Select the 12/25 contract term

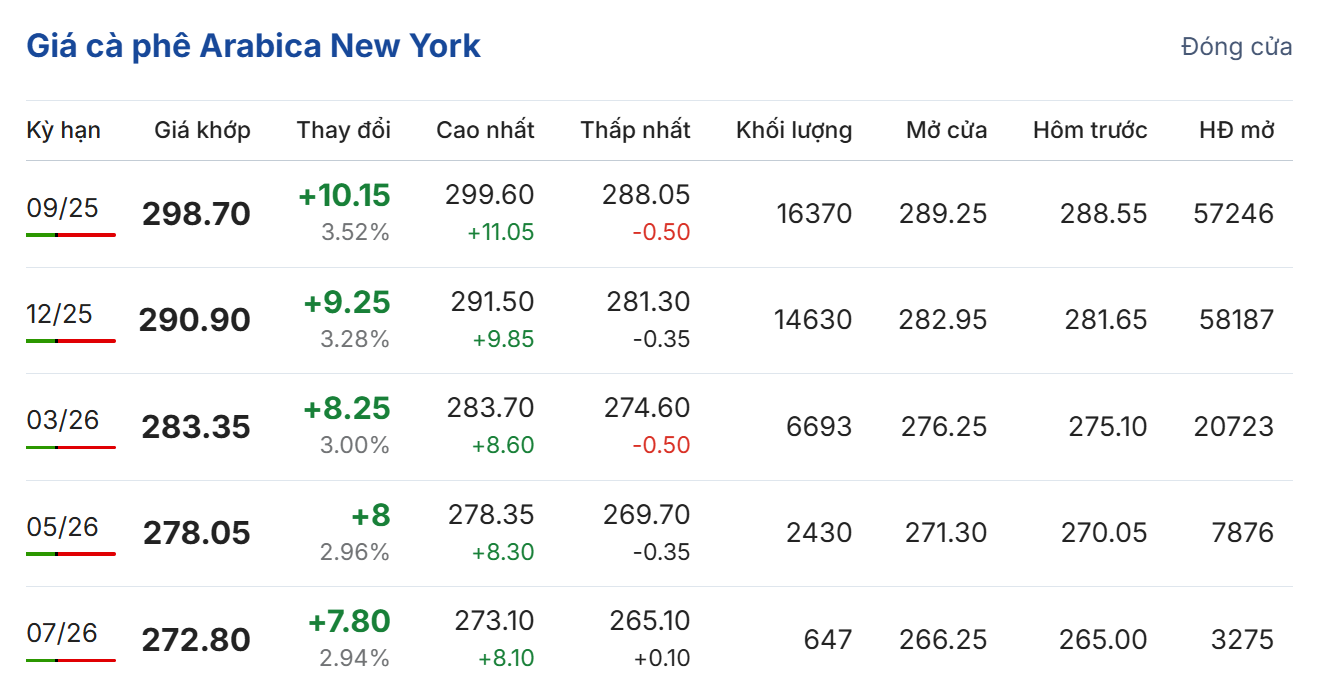(x=59, y=314)
